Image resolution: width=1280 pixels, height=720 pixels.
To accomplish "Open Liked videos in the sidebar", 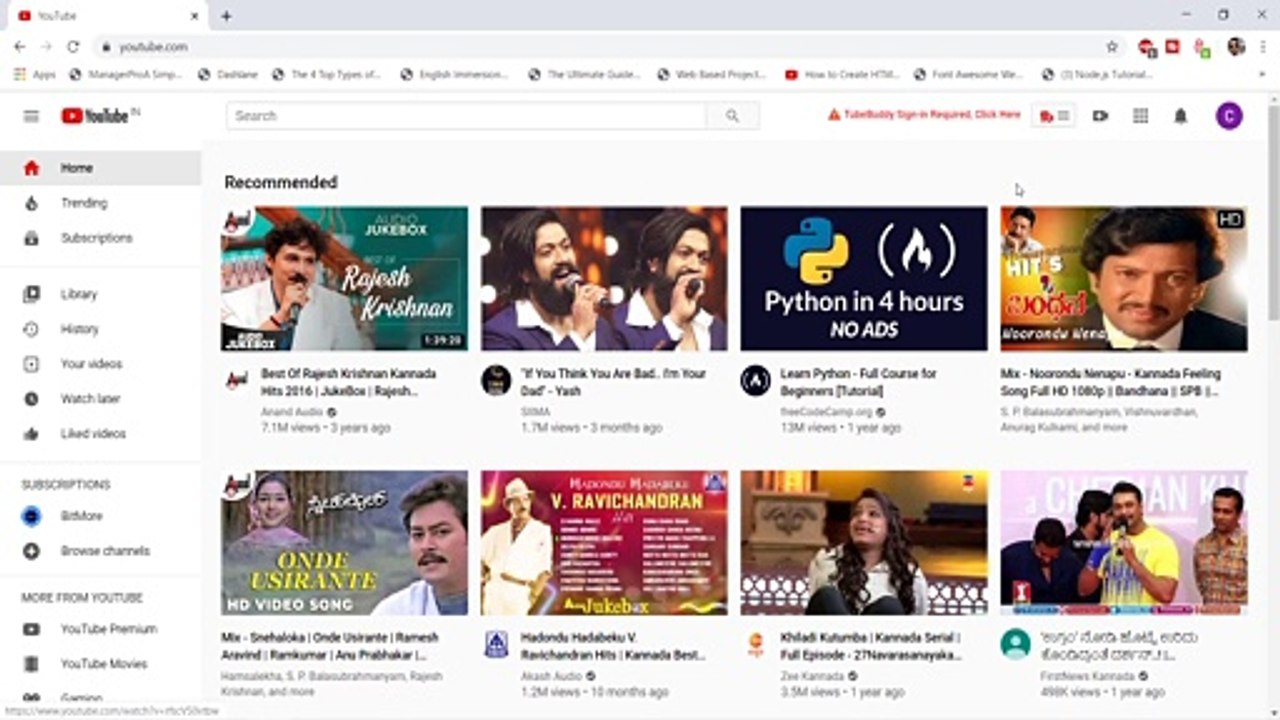I will pyautogui.click(x=100, y=434).
